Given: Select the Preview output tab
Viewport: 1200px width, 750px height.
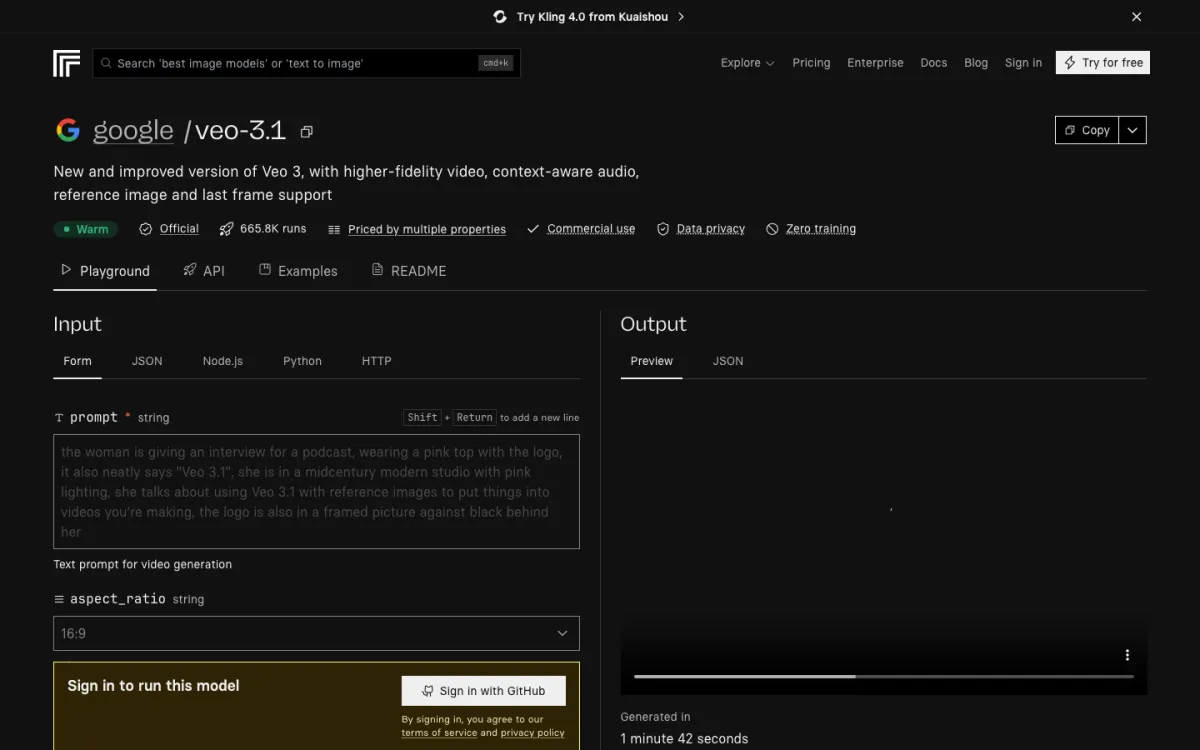Looking at the screenshot, I should [651, 361].
